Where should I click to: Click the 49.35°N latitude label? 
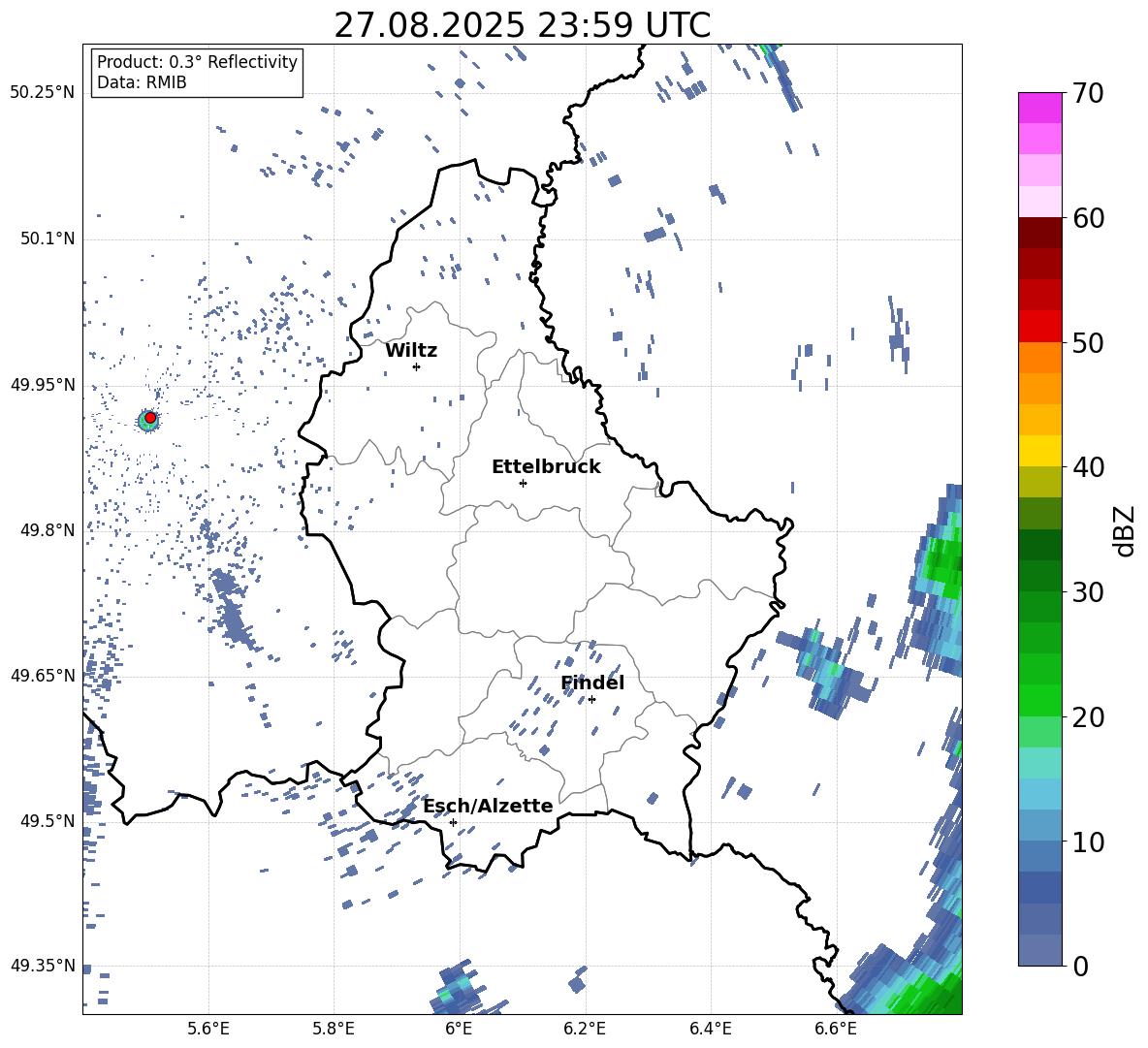tap(43, 966)
